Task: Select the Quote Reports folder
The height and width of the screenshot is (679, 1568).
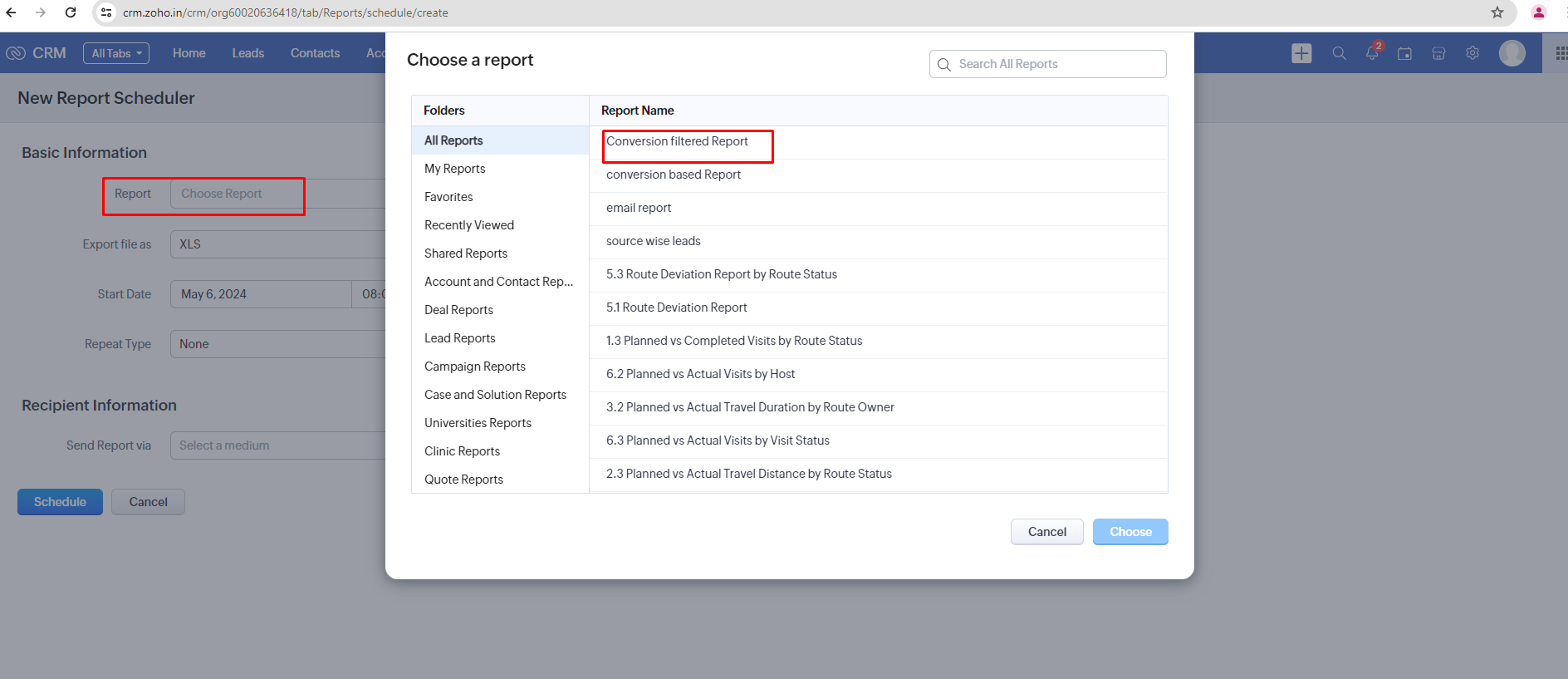Action: [x=500, y=480]
